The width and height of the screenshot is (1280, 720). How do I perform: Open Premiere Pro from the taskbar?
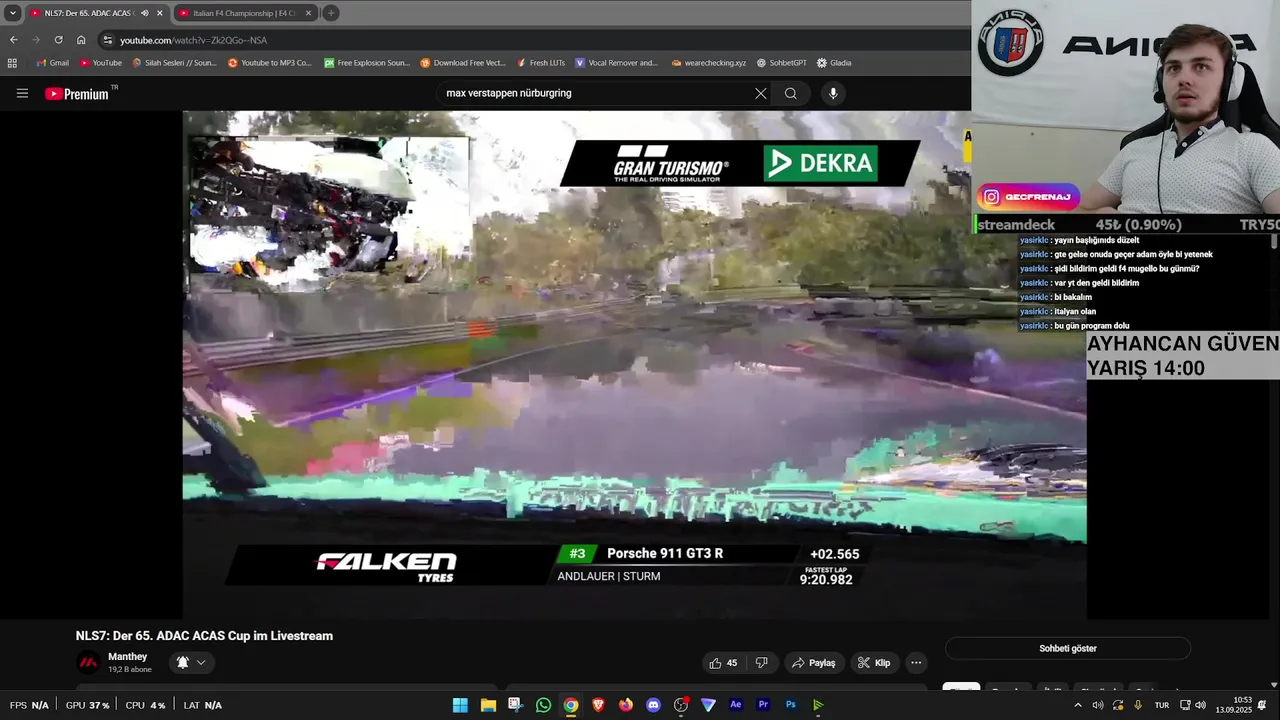pos(763,705)
